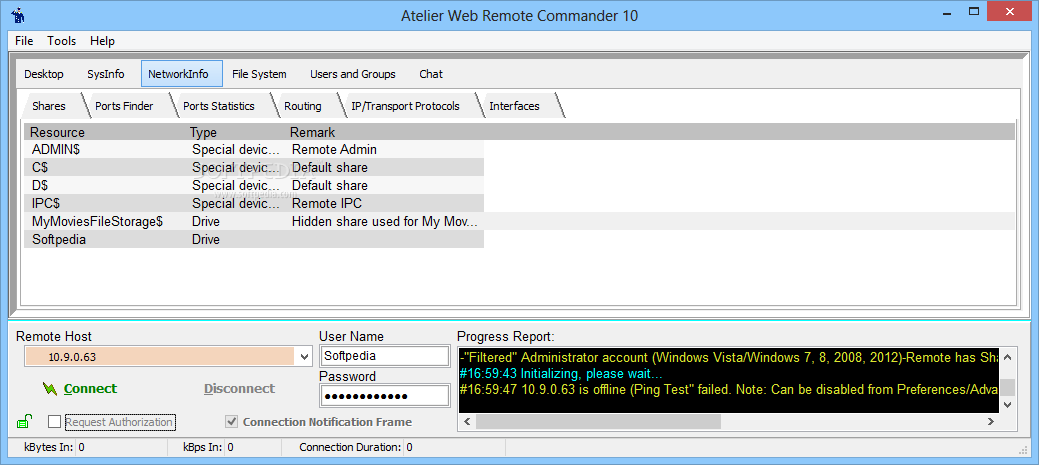
Task: Click the Connection Duration status bar entry
Action: [356, 447]
